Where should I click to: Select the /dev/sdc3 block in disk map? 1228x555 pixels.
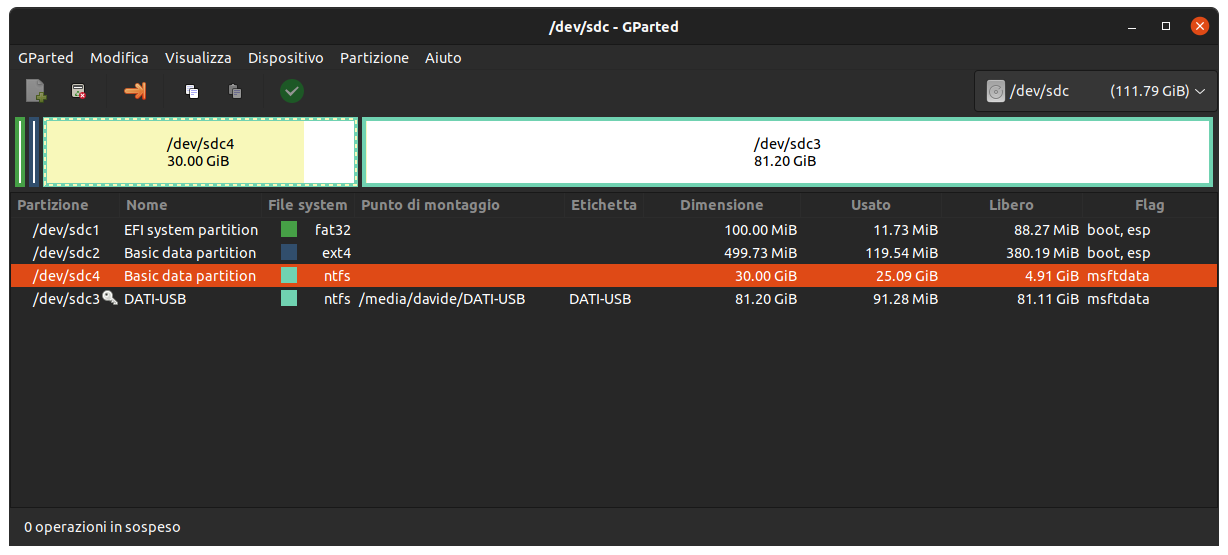pos(787,152)
